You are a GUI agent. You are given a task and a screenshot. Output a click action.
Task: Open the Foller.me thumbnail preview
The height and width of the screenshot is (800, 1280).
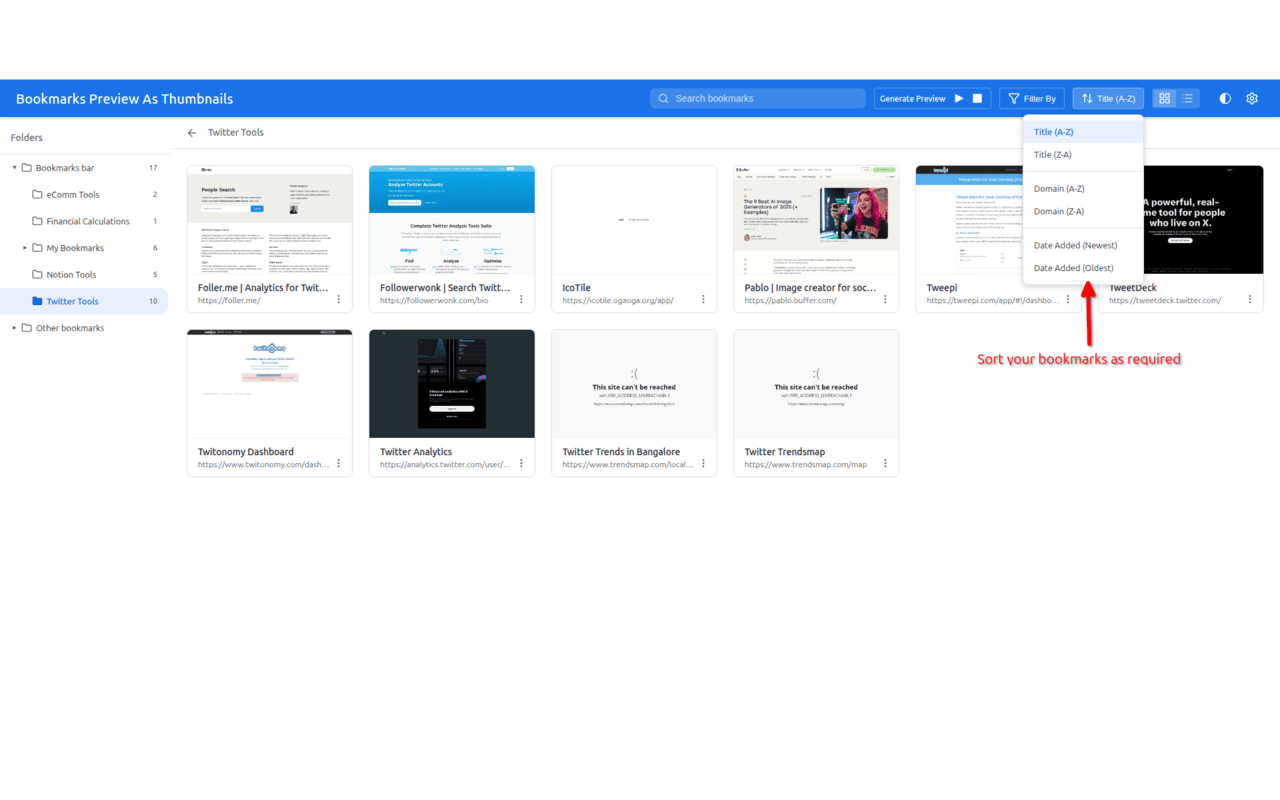(270, 220)
